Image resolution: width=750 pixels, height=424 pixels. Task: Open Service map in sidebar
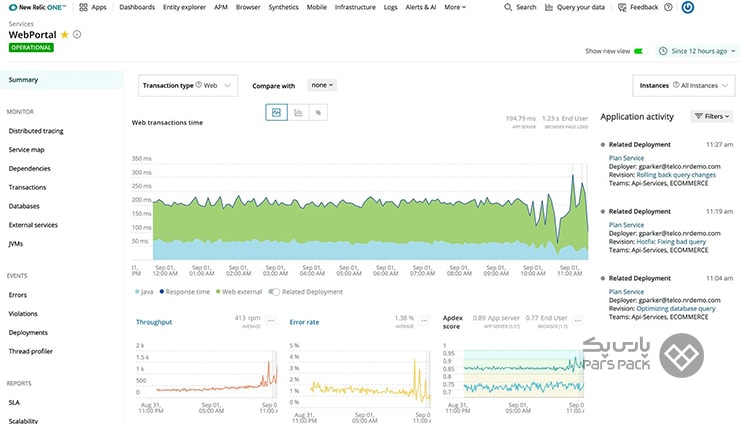point(26,150)
